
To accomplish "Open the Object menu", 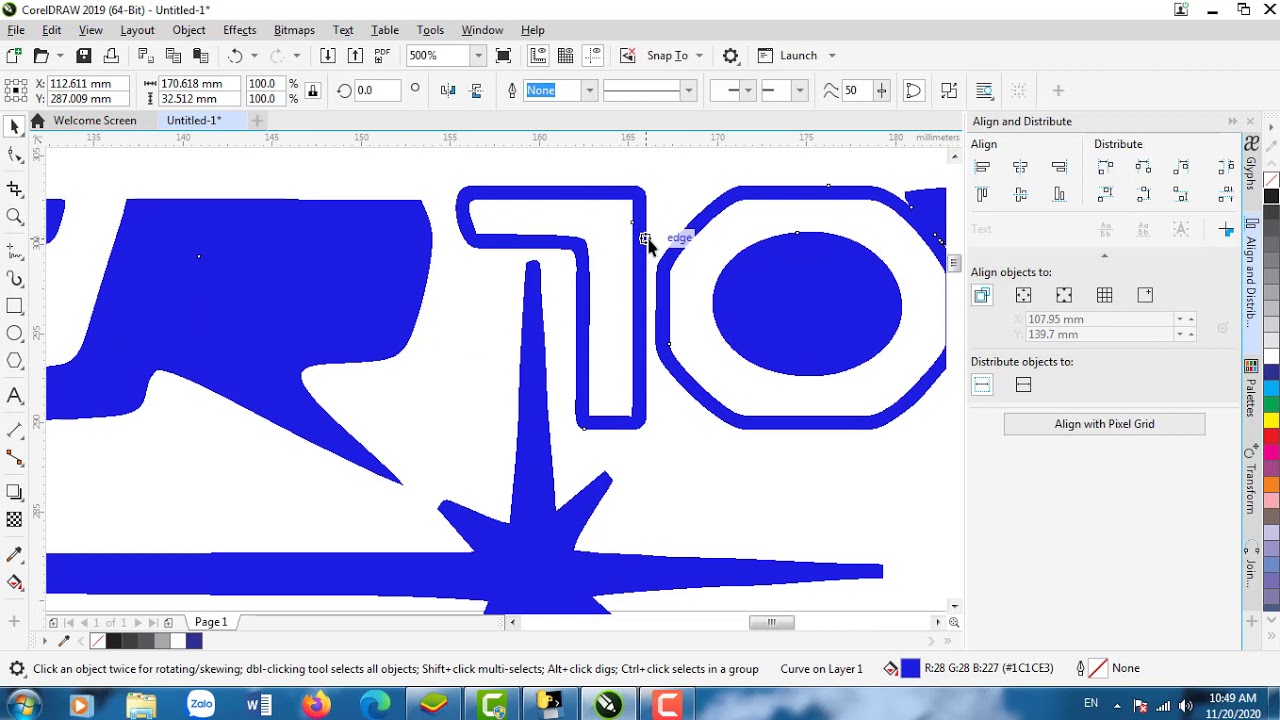I will pos(188,30).
